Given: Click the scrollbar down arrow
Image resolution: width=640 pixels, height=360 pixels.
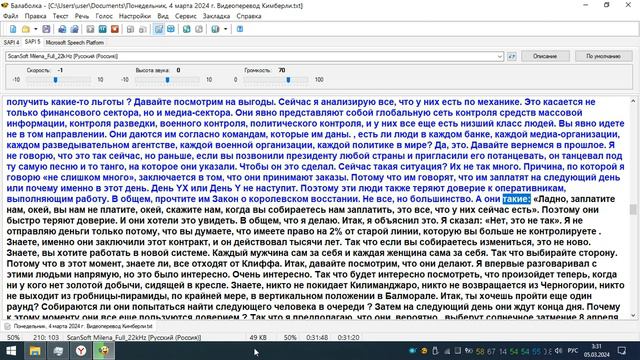Looking at the screenshot, I should point(633,315).
